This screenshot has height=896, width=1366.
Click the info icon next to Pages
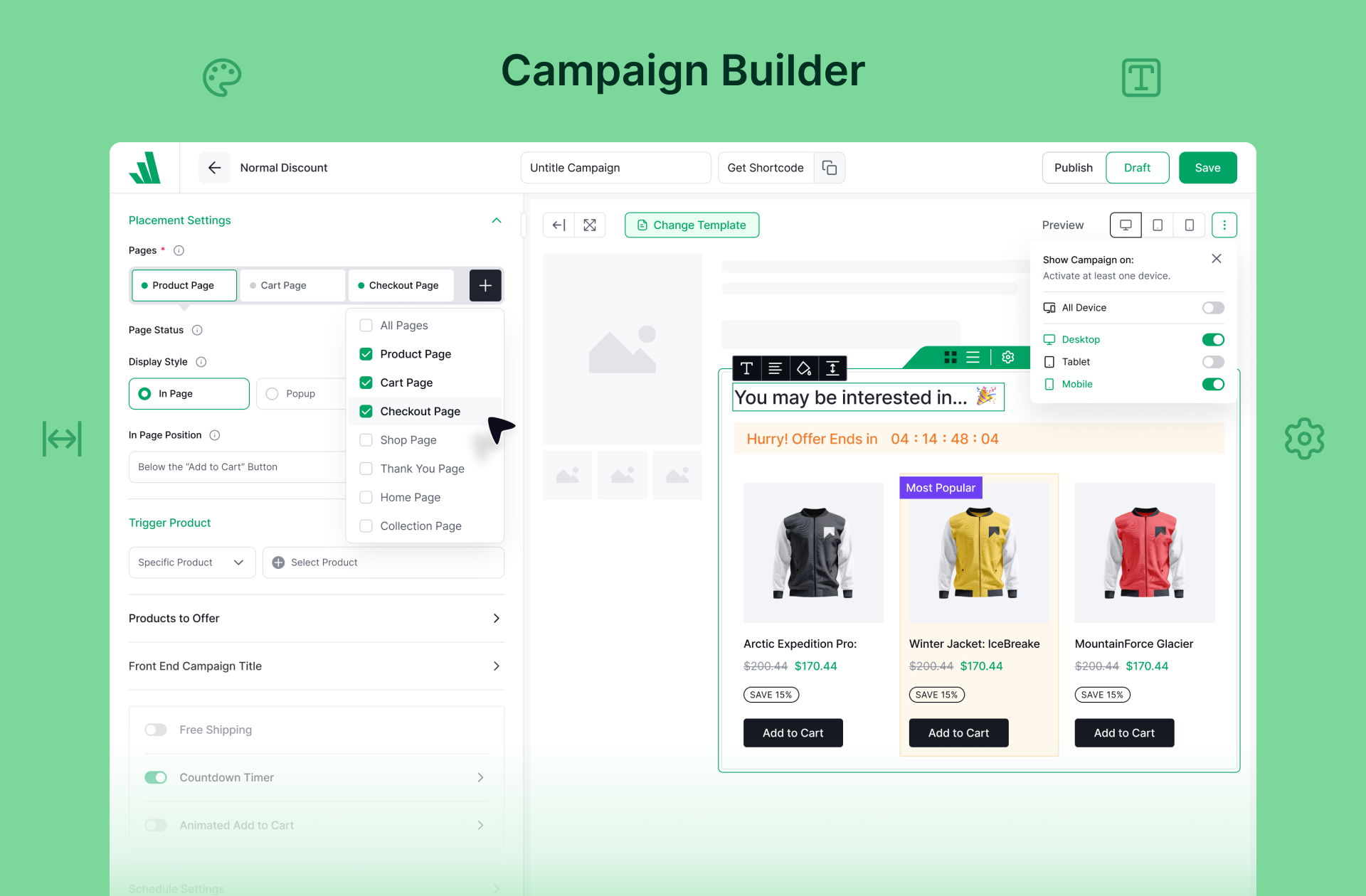coord(179,250)
